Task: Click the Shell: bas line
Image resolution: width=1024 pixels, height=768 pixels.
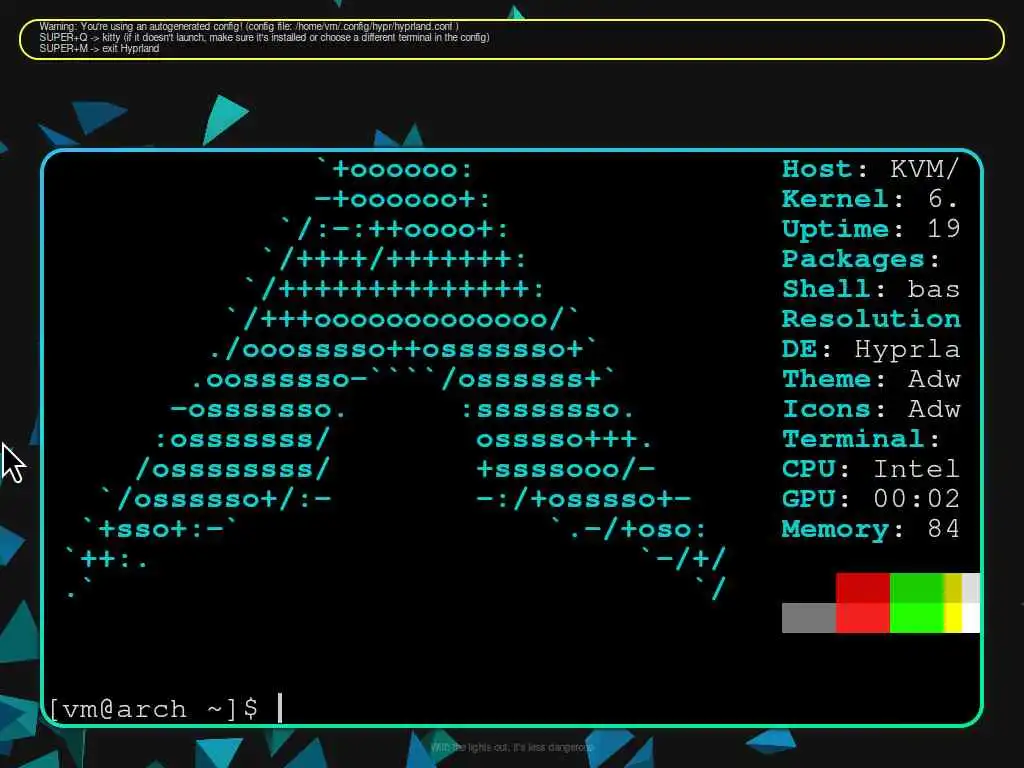Action: [x=871, y=289]
